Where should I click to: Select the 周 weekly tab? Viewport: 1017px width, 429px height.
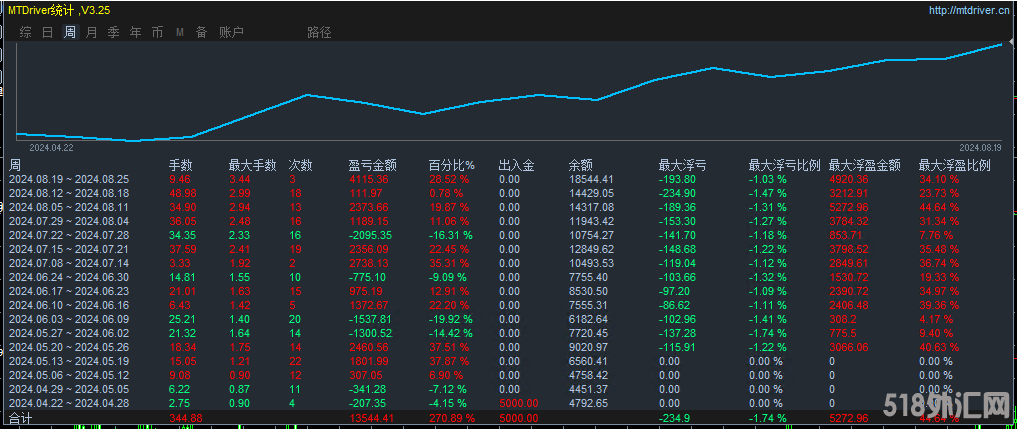click(x=69, y=32)
